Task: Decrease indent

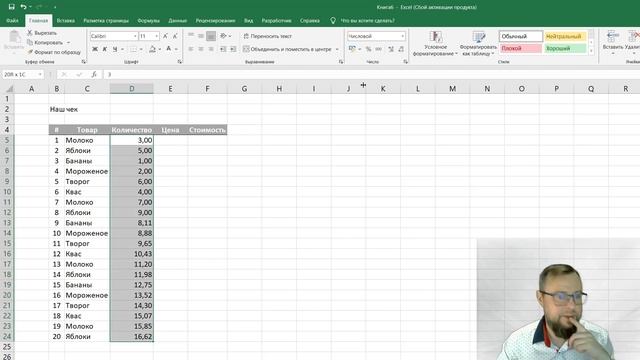Action: (223, 49)
